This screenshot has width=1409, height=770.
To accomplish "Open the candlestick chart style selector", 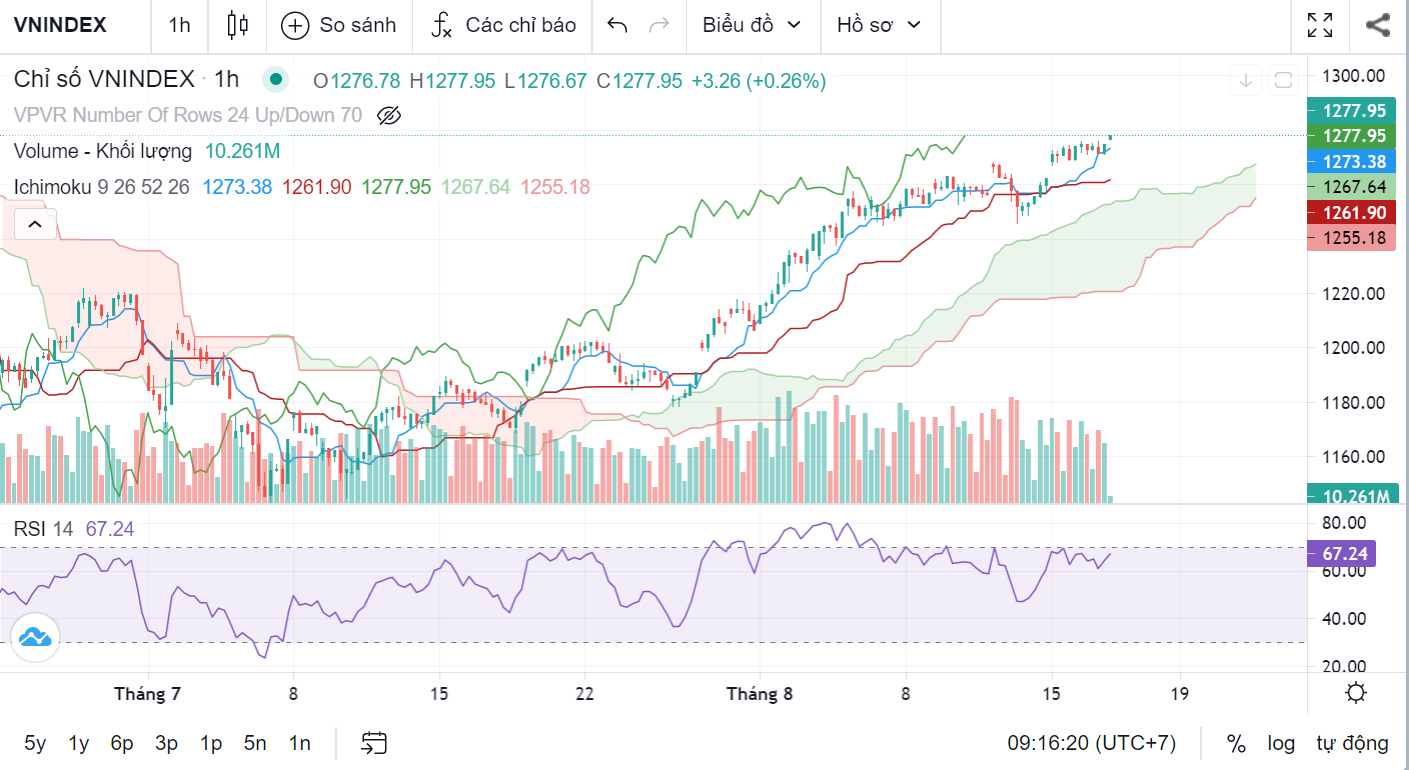I will tap(237, 26).
